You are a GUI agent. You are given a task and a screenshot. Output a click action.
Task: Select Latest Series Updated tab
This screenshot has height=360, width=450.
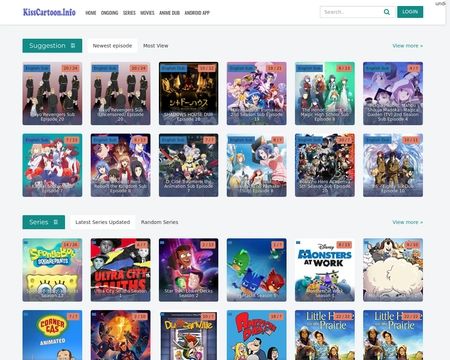tap(103, 222)
